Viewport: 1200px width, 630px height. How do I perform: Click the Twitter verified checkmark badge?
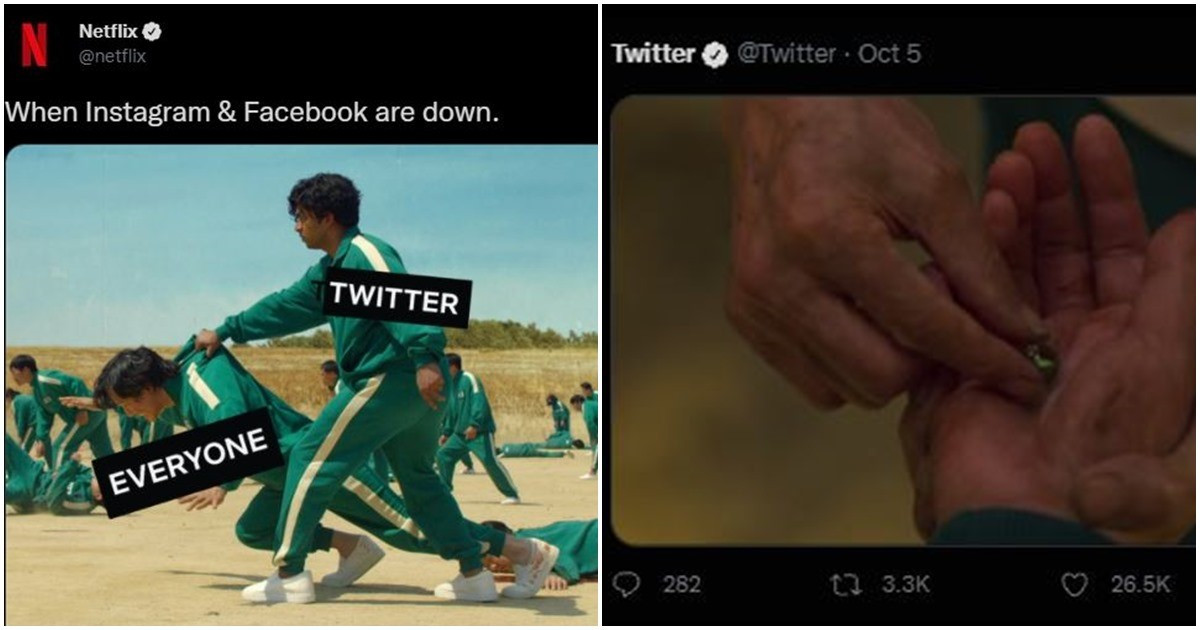(x=714, y=55)
